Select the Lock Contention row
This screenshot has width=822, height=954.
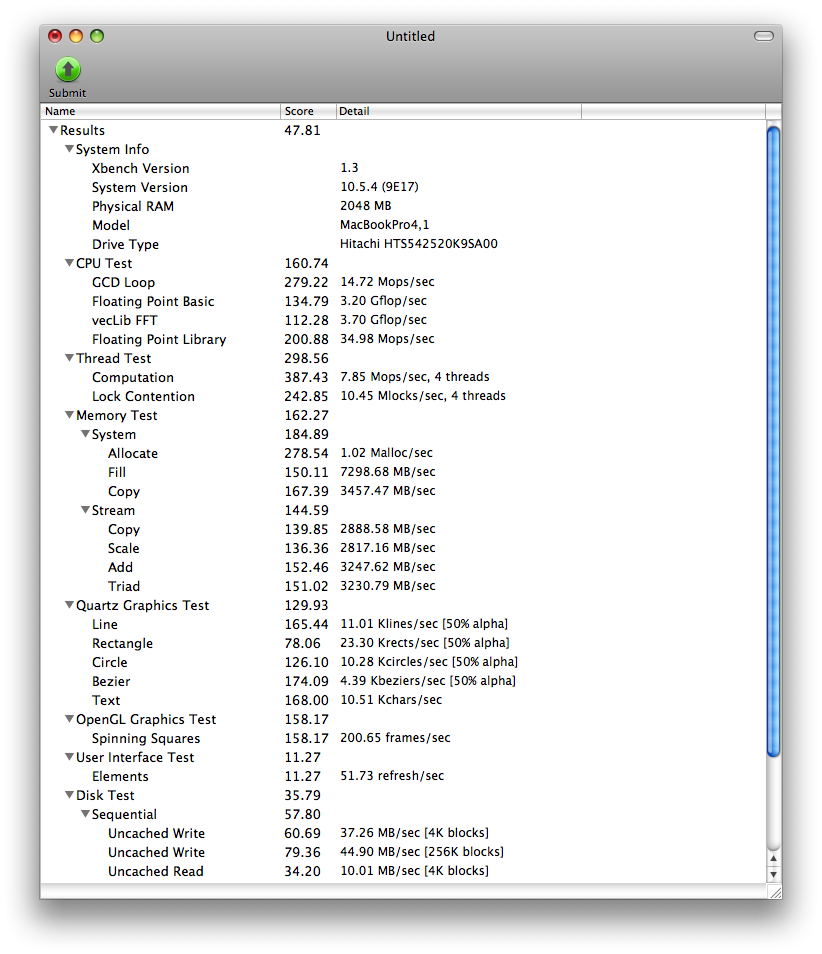(x=403, y=396)
